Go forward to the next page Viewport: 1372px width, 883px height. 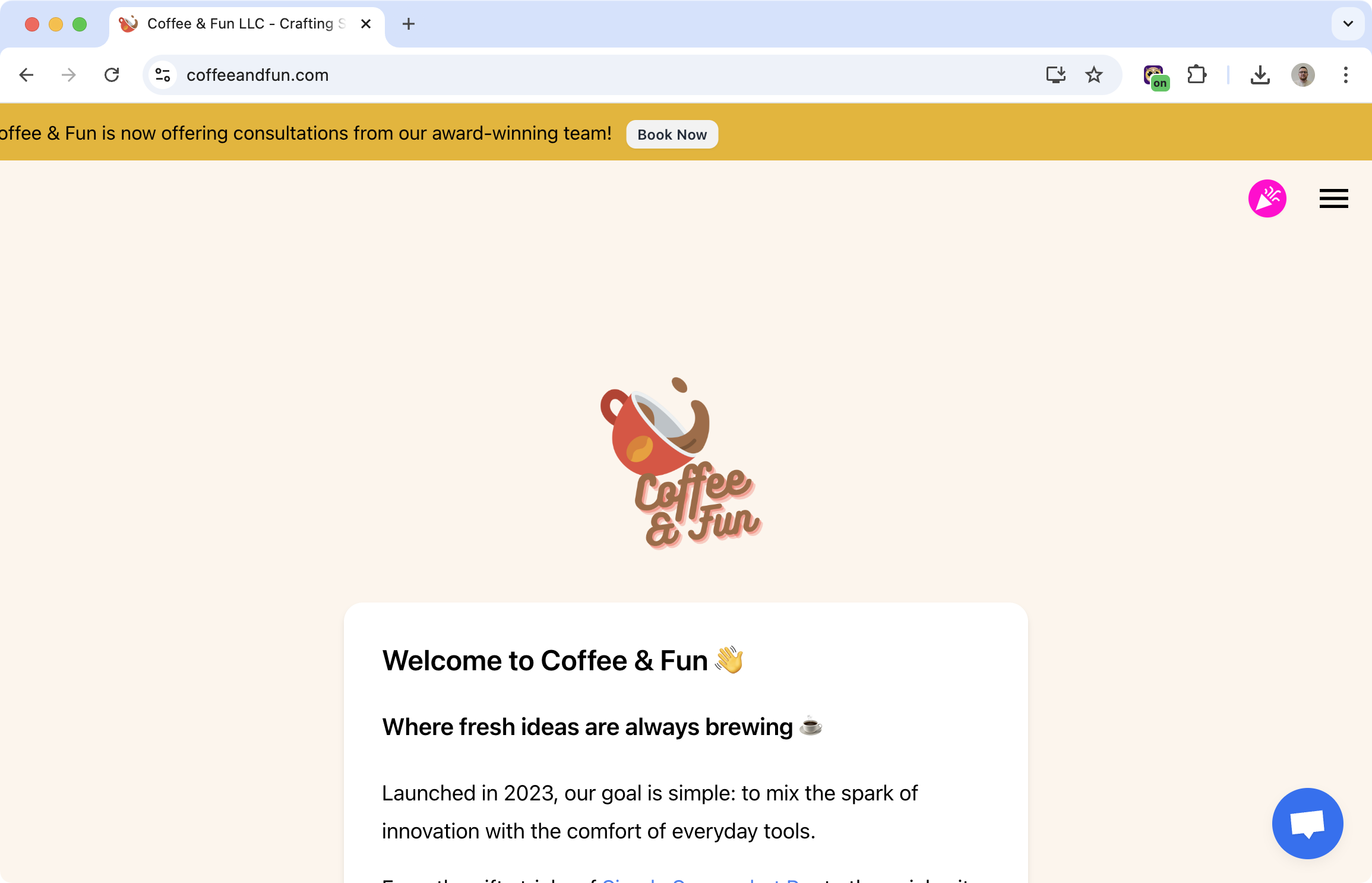point(69,75)
